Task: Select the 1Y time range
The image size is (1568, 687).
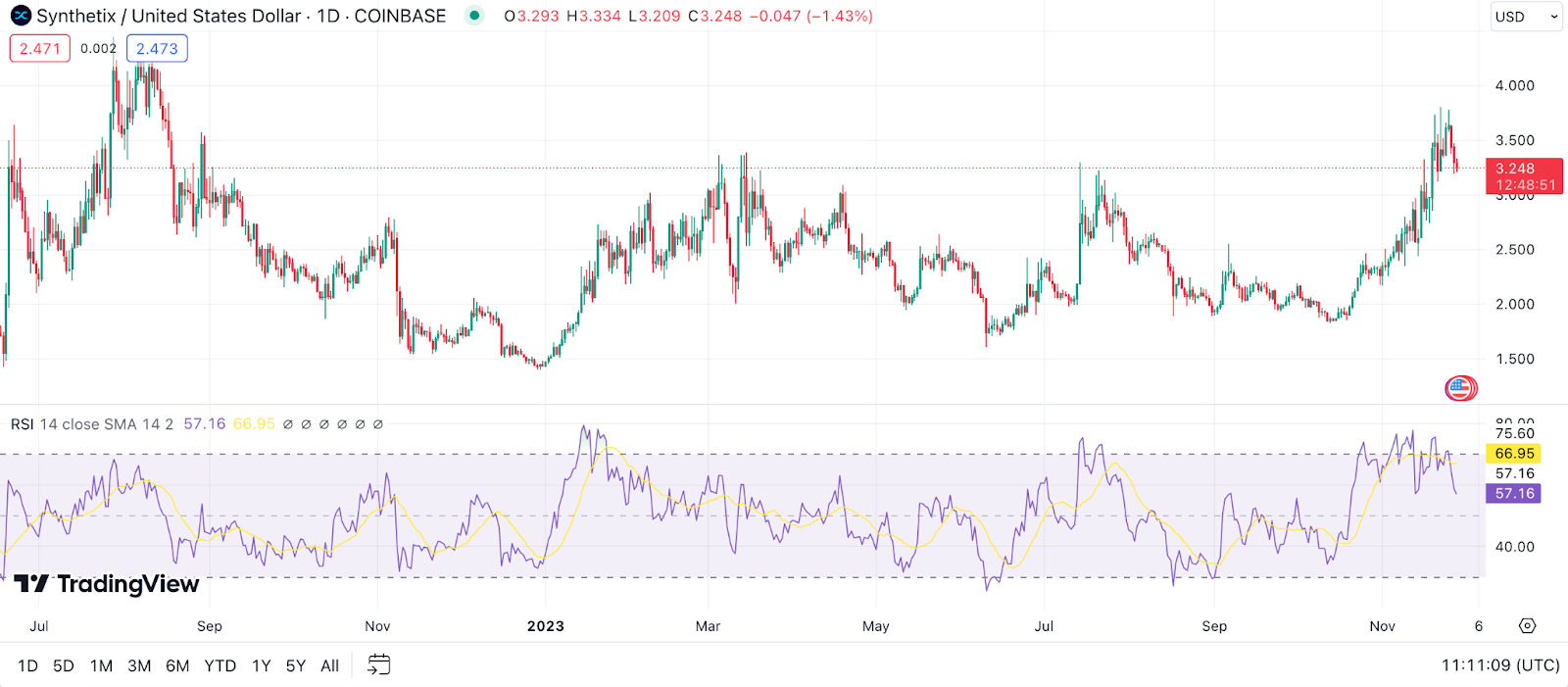Action: tap(261, 665)
